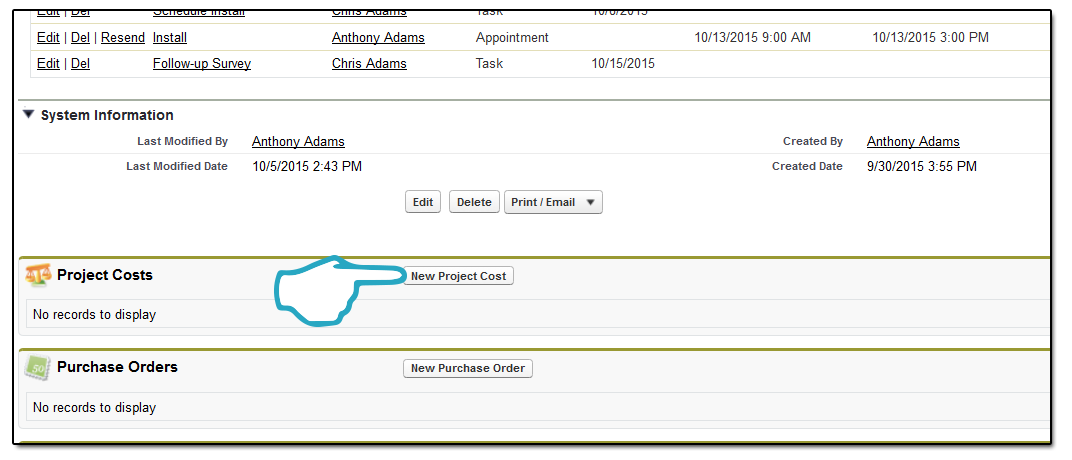Click the Project Costs scales icon
The image size is (1072, 460).
(38, 275)
